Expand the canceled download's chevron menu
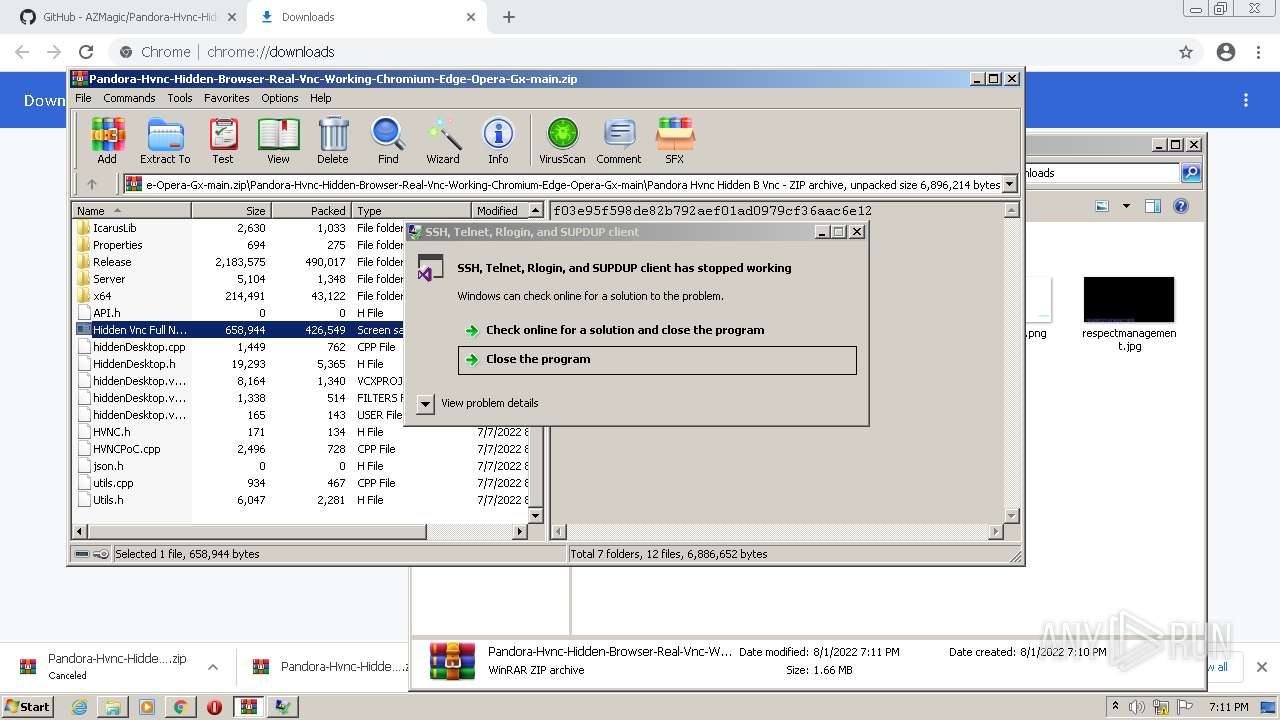 coord(213,667)
